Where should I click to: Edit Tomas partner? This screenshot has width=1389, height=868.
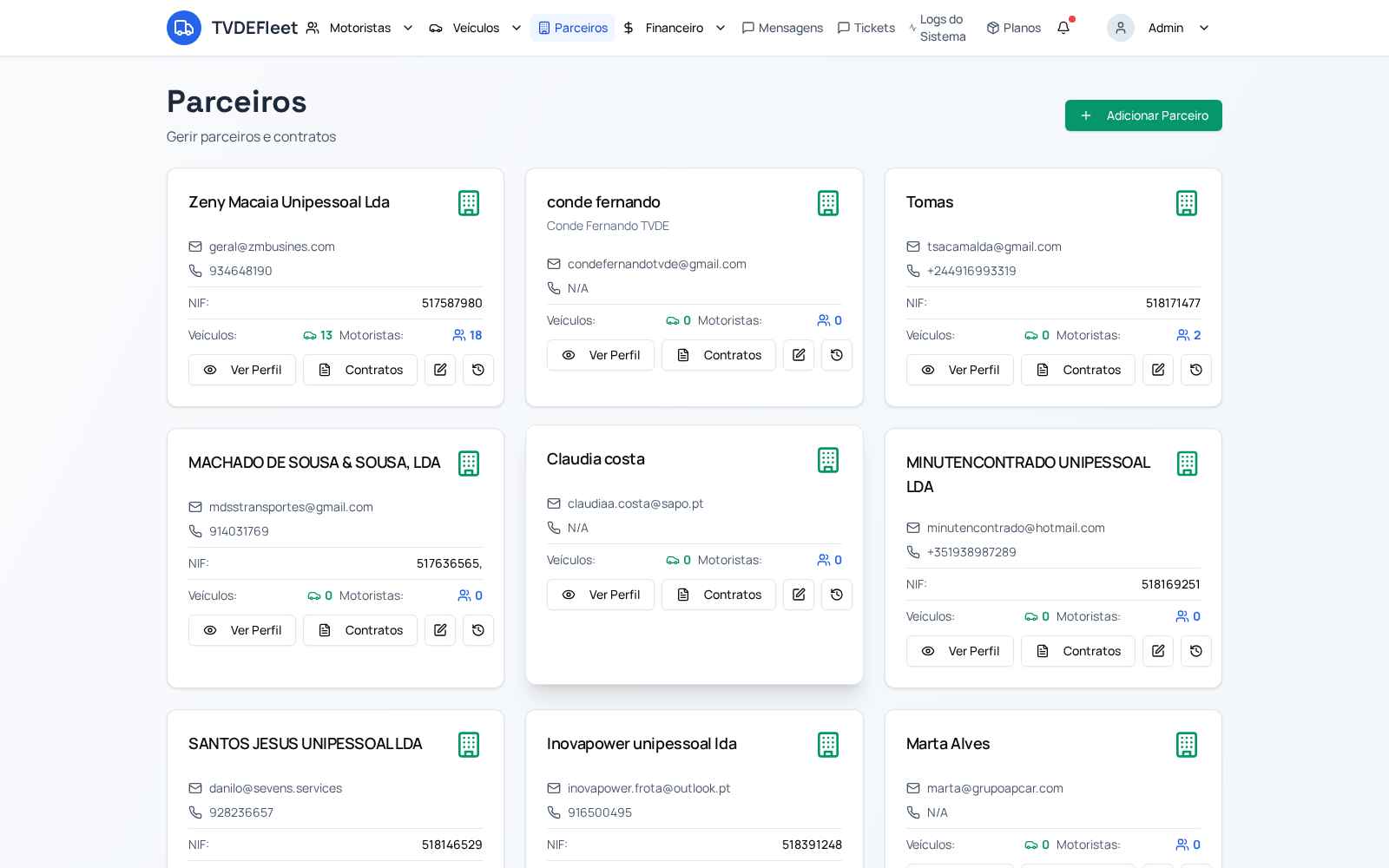[1158, 370]
